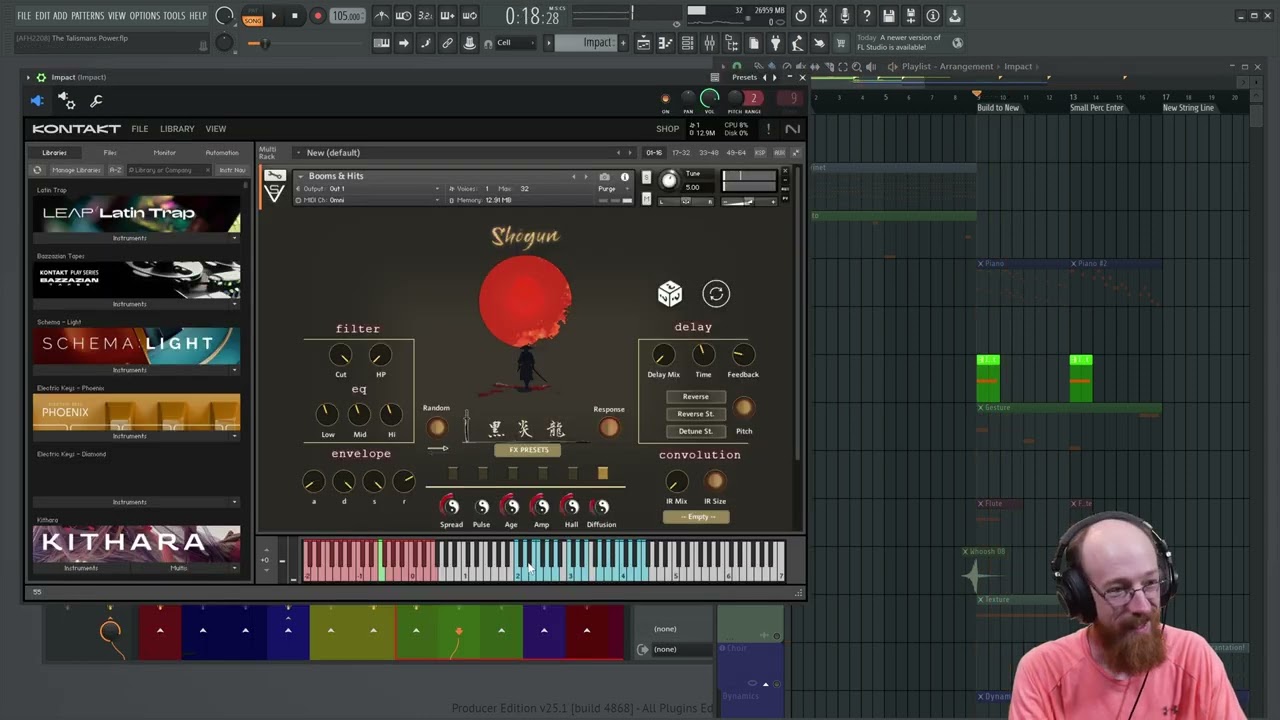1280x720 pixels.
Task: Toggle the Reverse delay button
Action: pos(695,396)
